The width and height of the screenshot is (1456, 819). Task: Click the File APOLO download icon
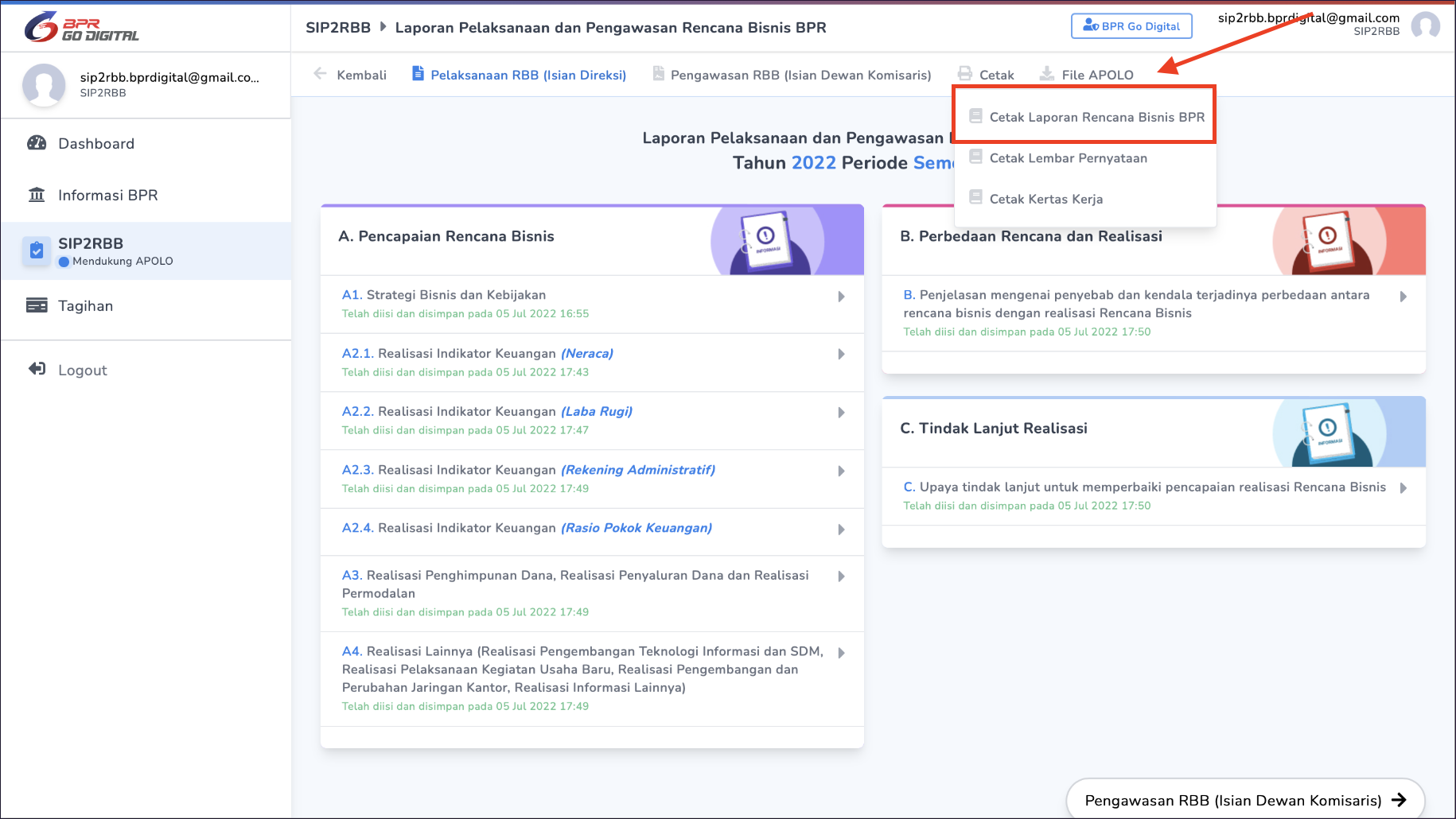click(1047, 74)
